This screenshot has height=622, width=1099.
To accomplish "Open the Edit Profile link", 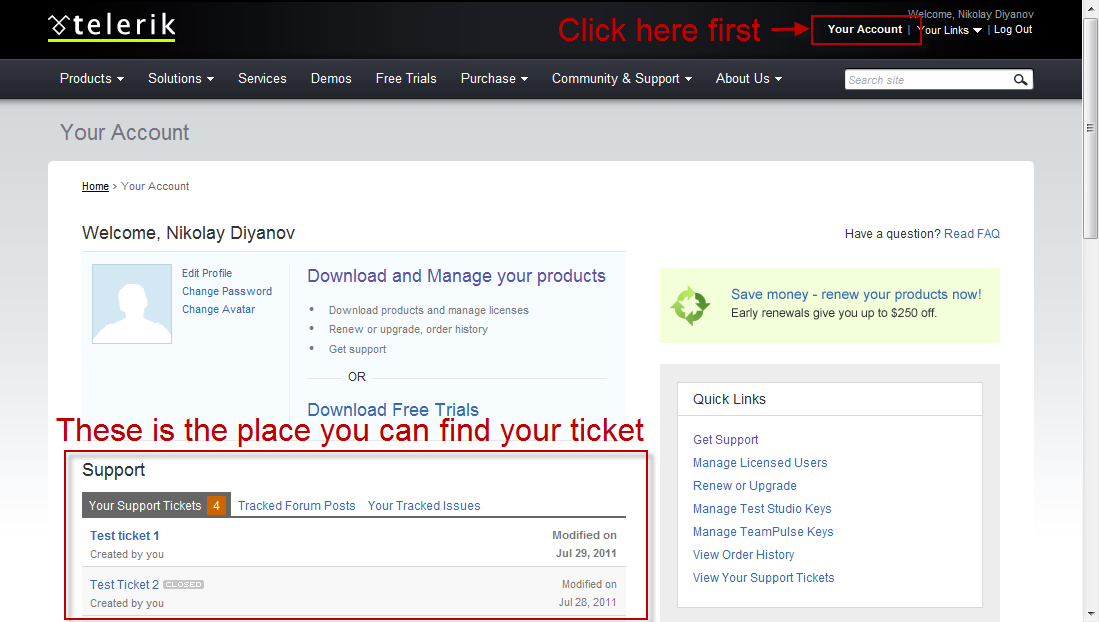I will pos(207,273).
